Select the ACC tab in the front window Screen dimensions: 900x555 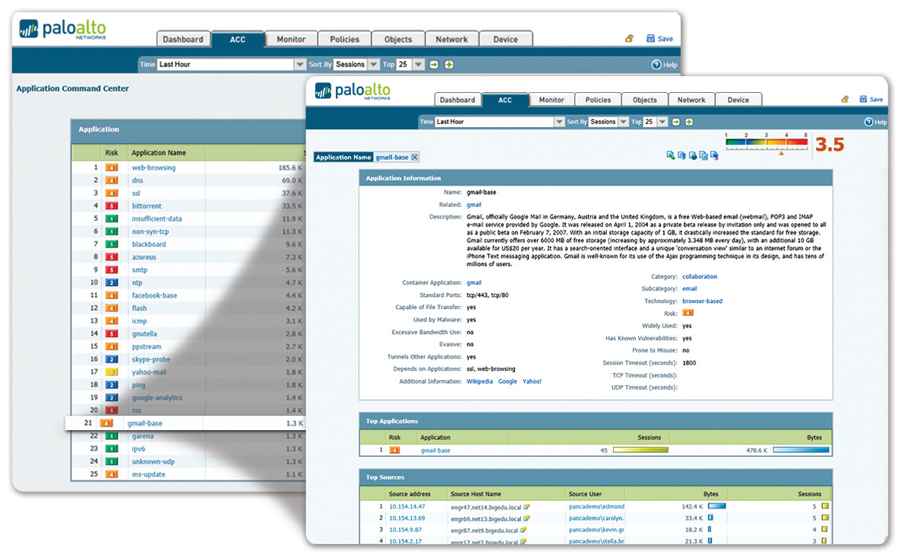coord(505,99)
